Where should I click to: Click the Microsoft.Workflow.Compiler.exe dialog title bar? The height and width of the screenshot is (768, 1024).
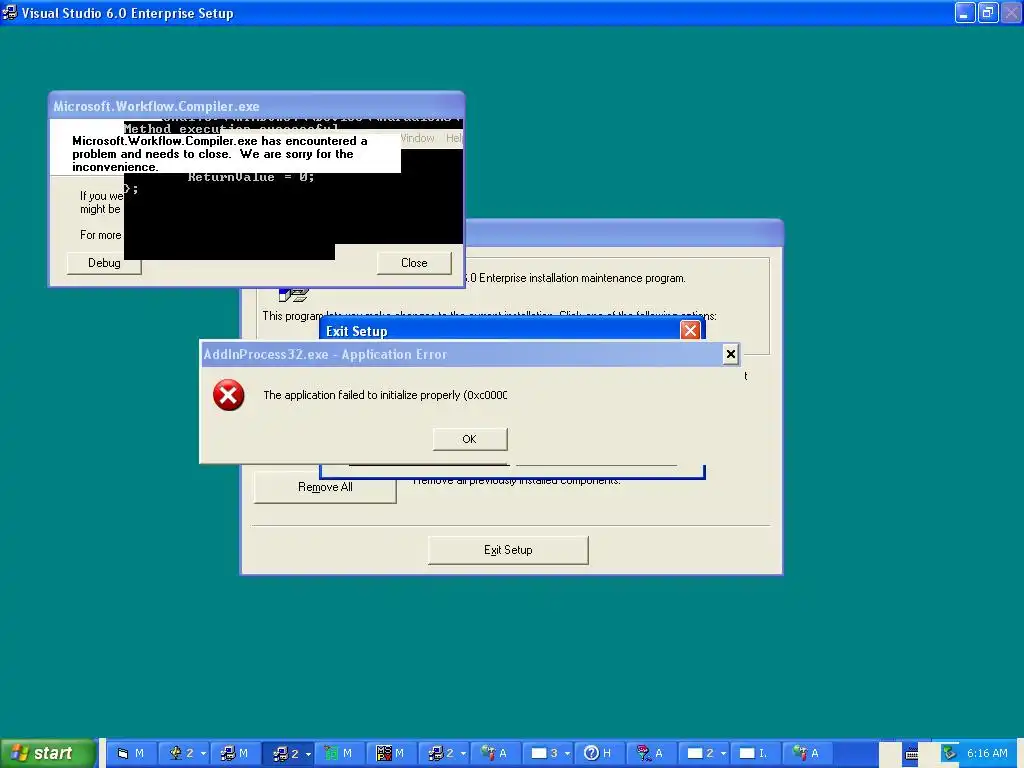[x=256, y=106]
